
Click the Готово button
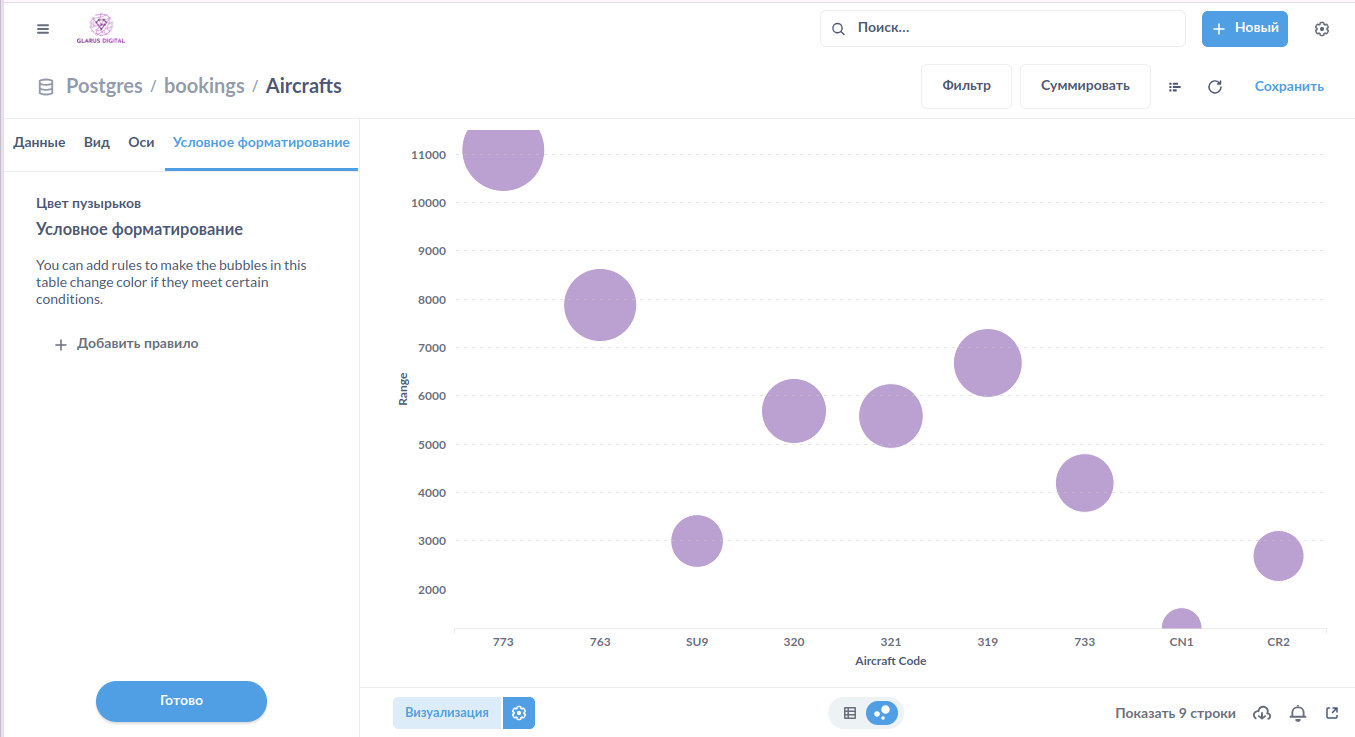coord(181,701)
